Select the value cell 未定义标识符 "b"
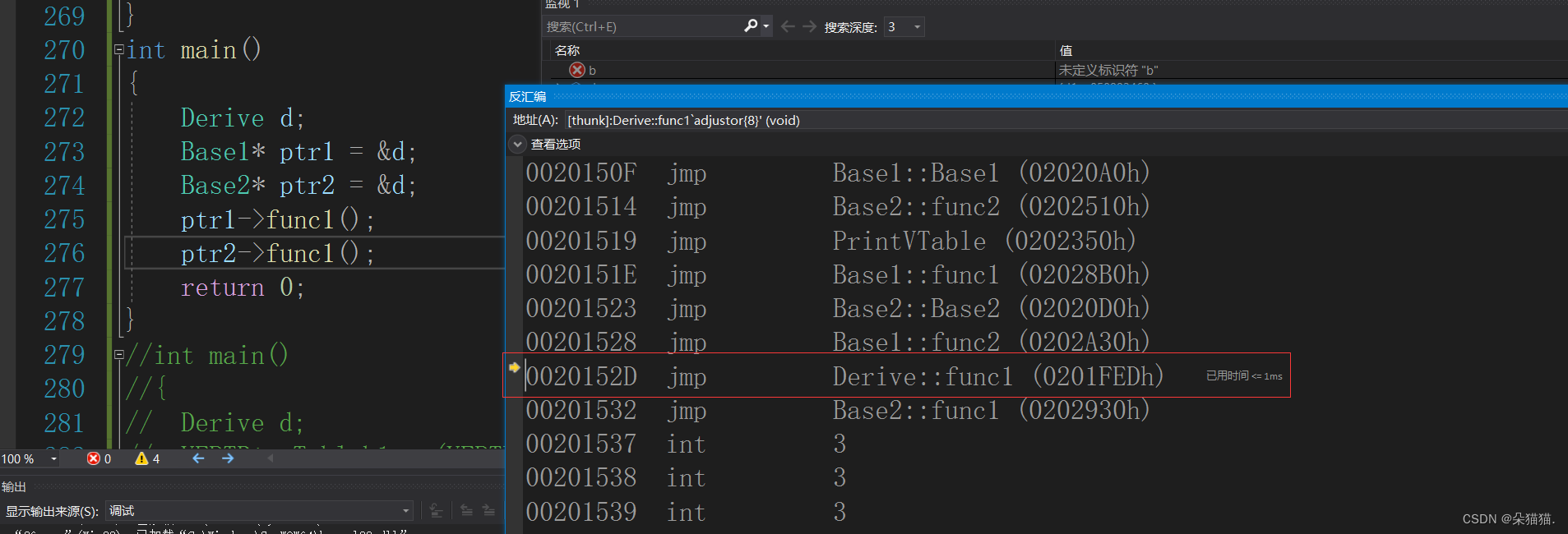 pyautogui.click(x=1108, y=71)
